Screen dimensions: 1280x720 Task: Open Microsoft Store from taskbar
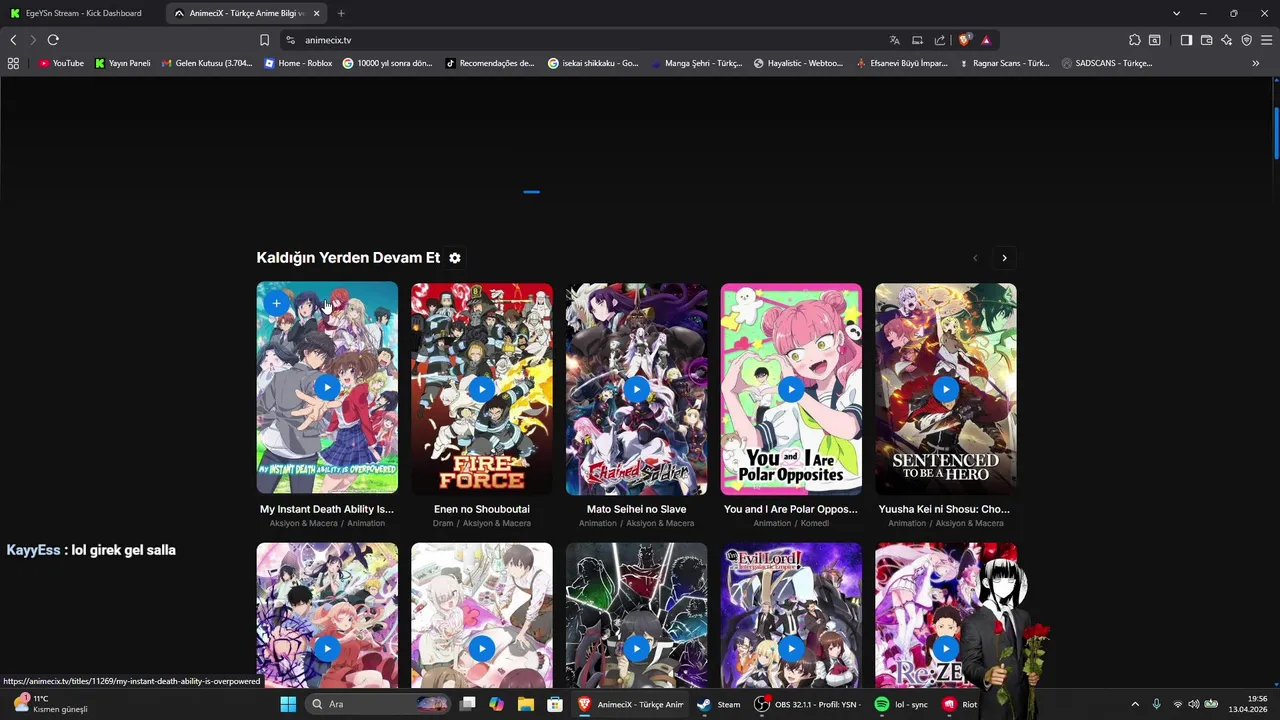[555, 704]
